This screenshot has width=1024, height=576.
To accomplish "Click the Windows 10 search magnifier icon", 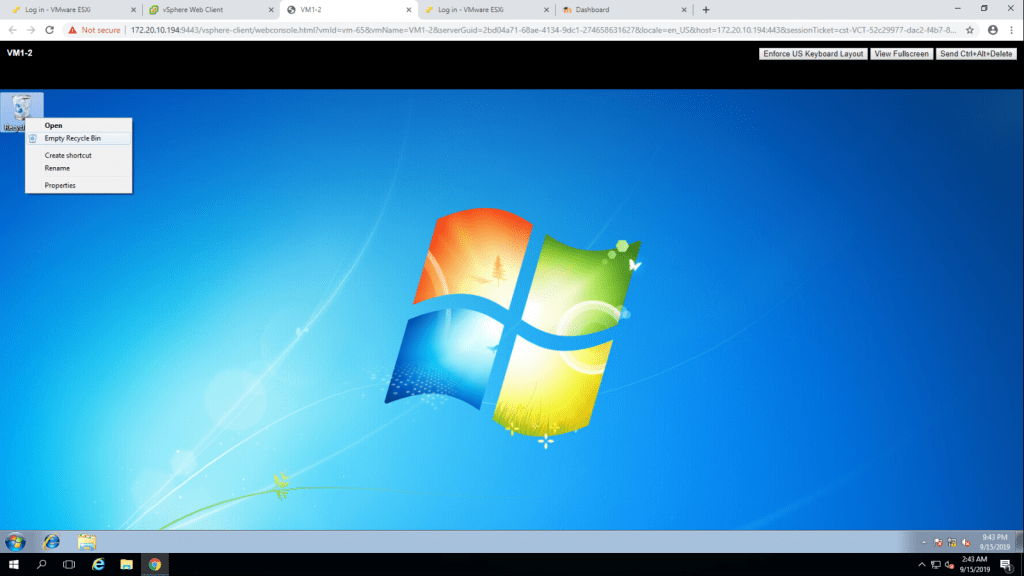I will [41, 565].
